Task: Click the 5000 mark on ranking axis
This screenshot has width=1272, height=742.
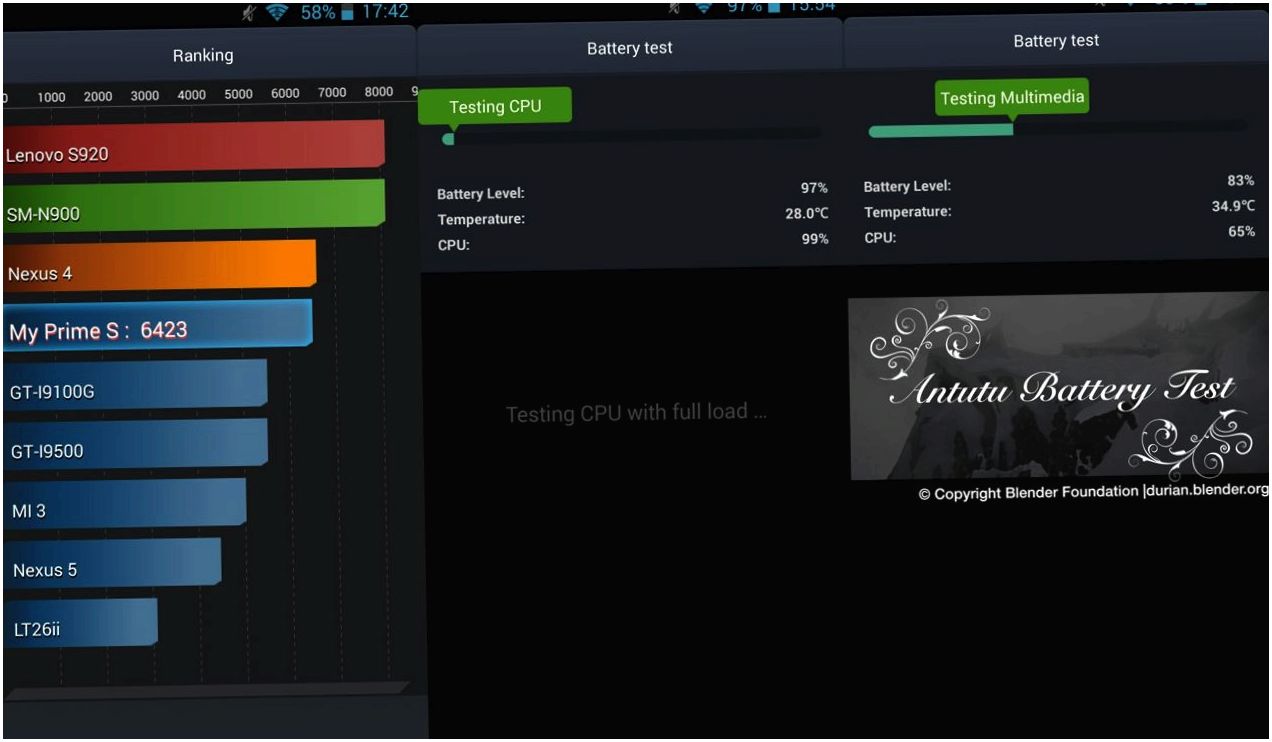Action: coord(238,95)
